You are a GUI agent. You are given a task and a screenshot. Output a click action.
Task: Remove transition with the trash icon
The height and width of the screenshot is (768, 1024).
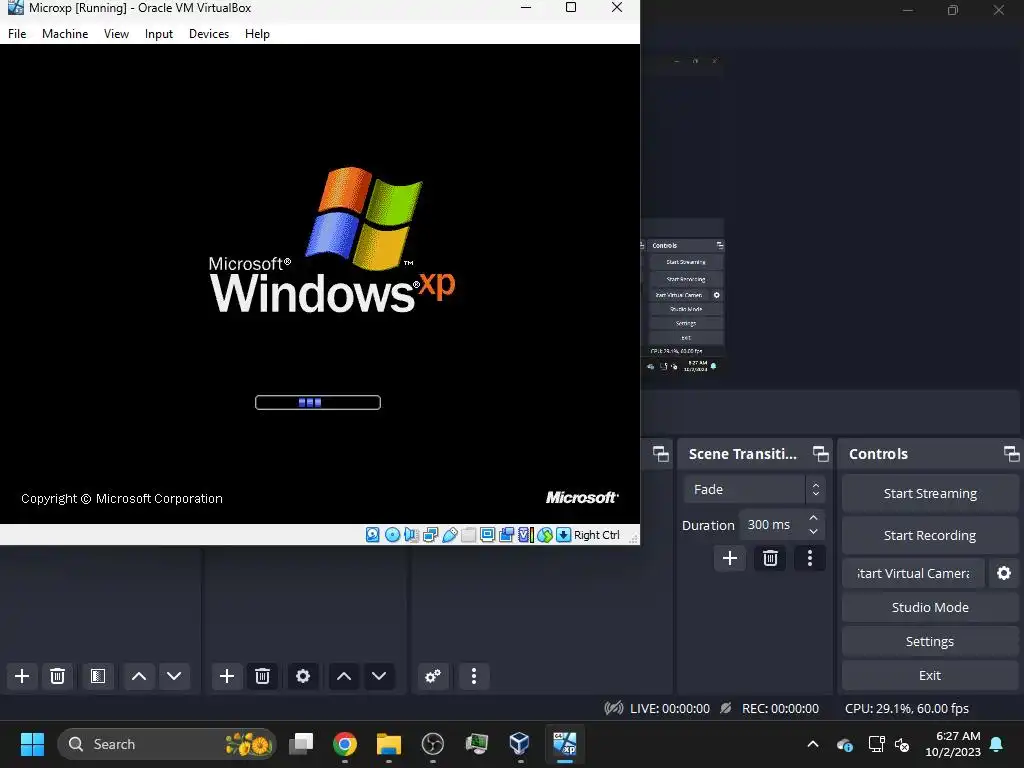tap(771, 558)
